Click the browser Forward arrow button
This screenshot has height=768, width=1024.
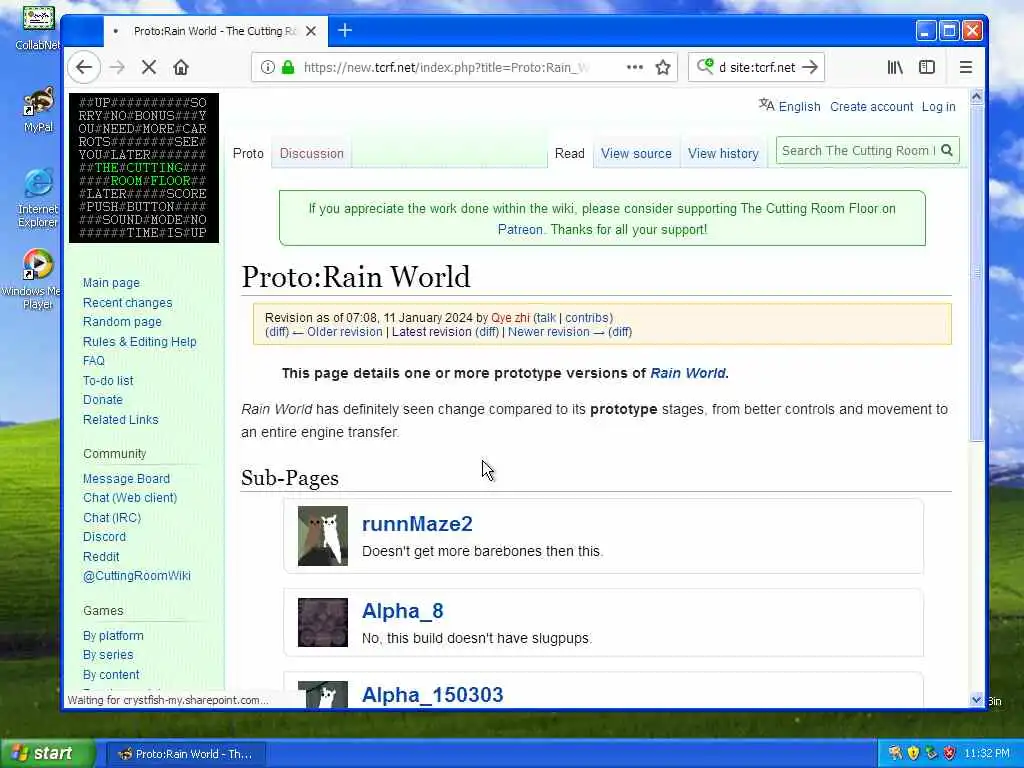[x=118, y=67]
